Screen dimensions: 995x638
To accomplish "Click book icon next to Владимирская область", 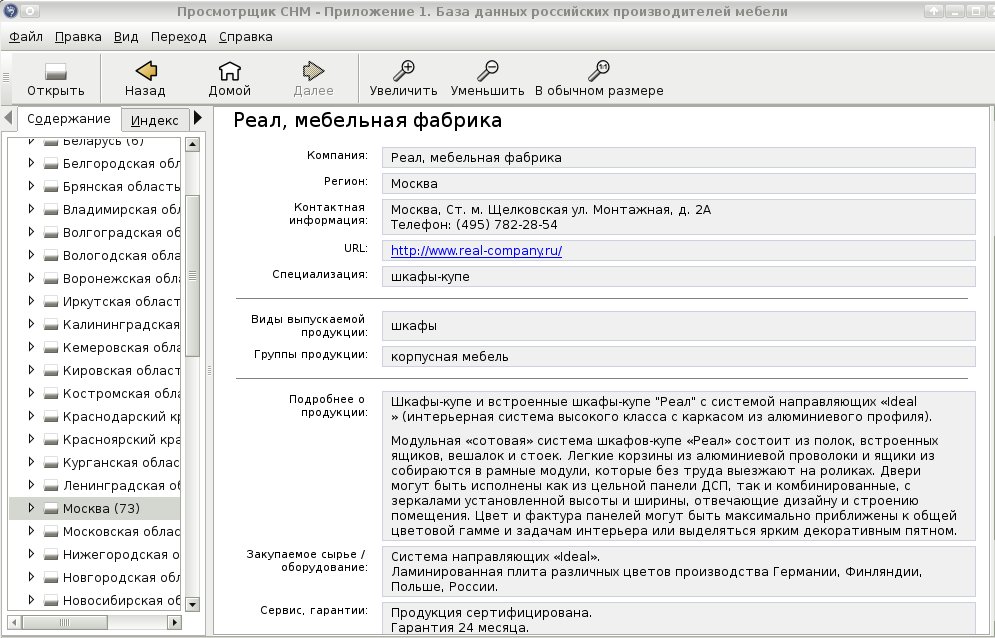I will coord(51,209).
